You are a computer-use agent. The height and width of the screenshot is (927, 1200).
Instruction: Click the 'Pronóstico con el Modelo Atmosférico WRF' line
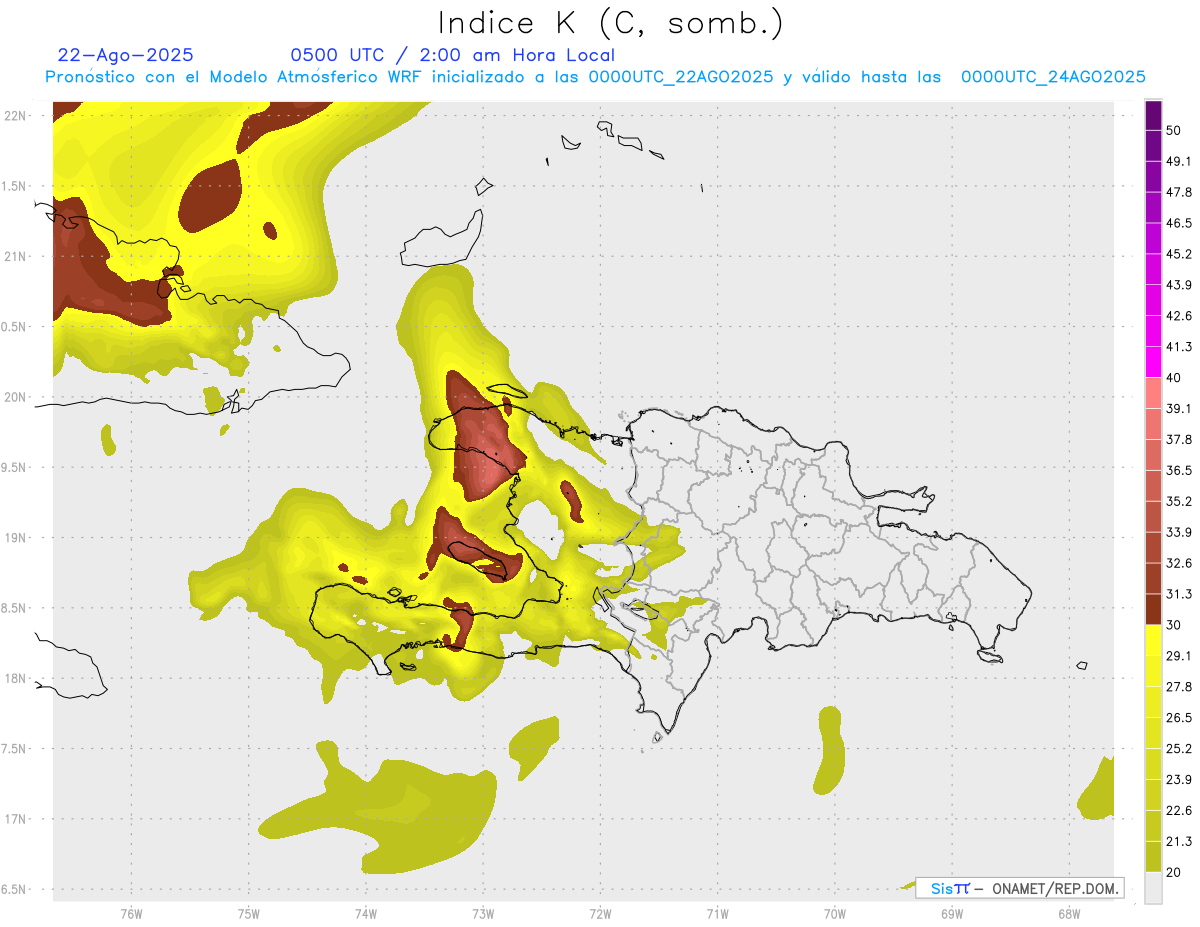pos(594,76)
